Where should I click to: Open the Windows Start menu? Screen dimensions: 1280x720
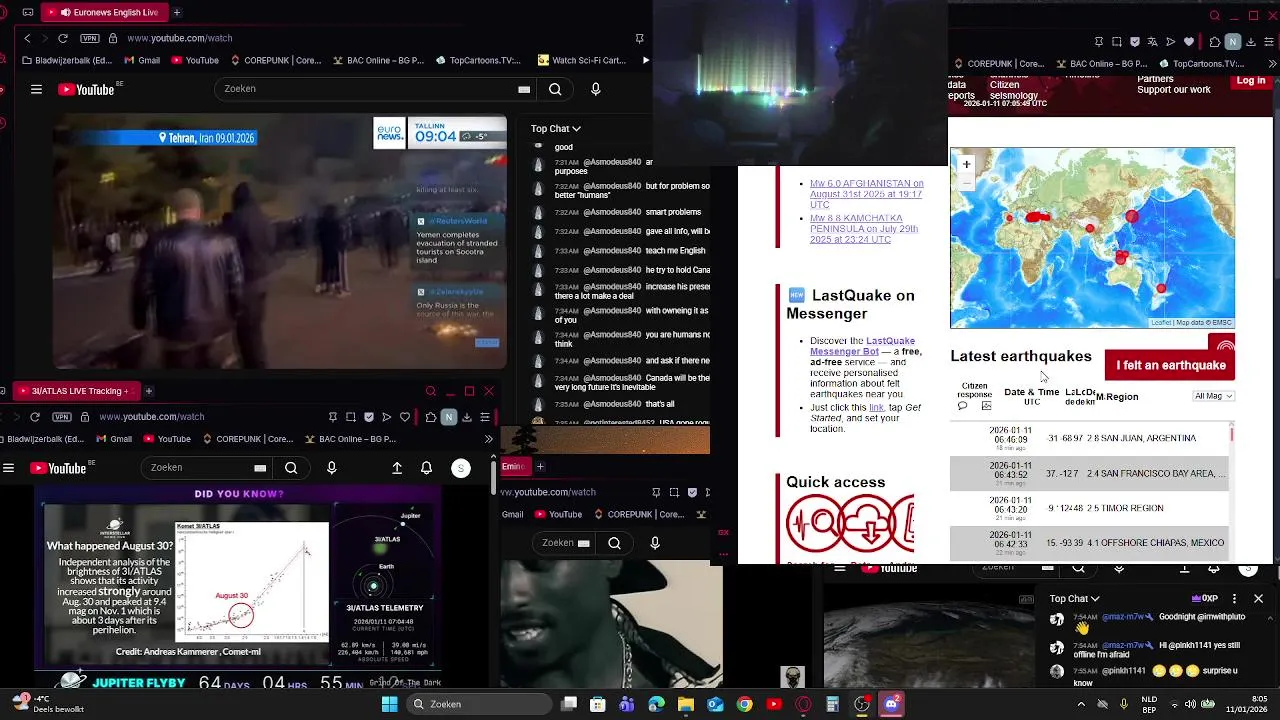coord(389,704)
